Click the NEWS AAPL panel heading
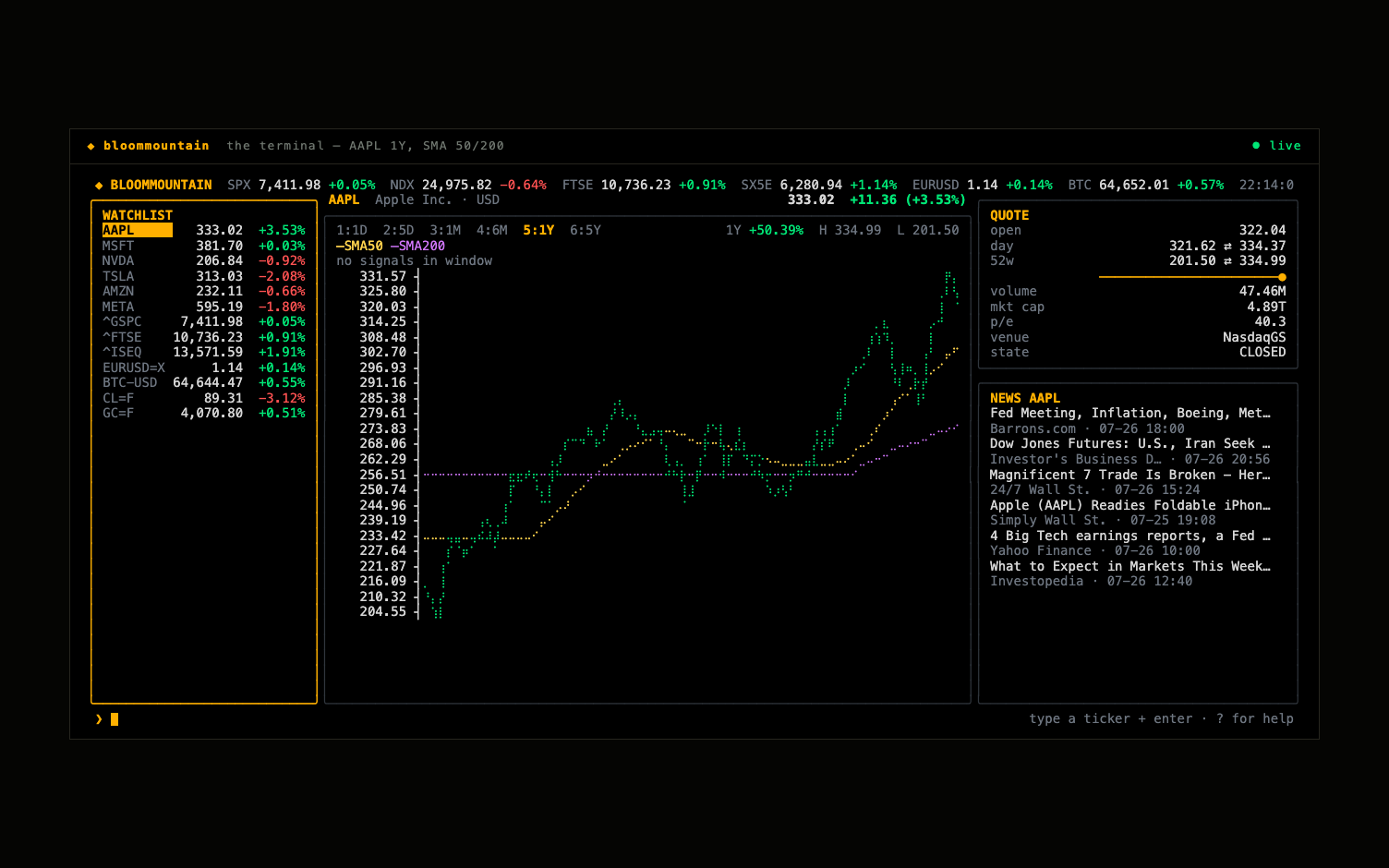This screenshot has height=868, width=1389. coord(1025,398)
